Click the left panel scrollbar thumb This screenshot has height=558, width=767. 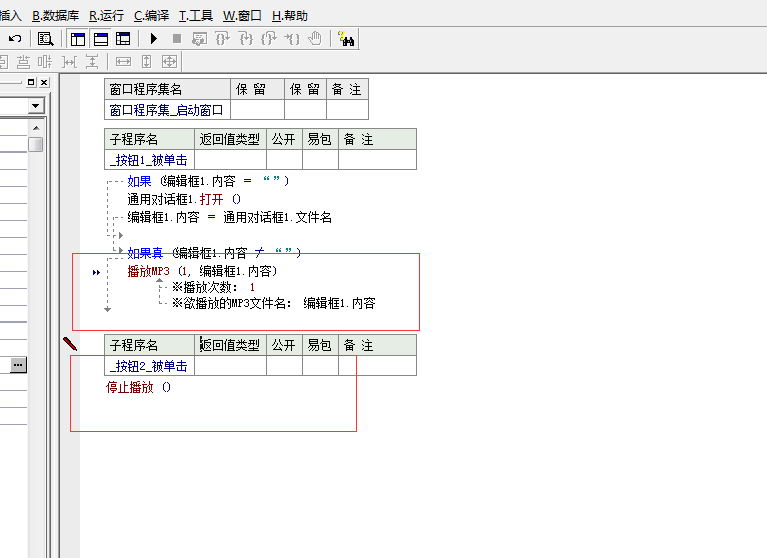tap(36, 144)
